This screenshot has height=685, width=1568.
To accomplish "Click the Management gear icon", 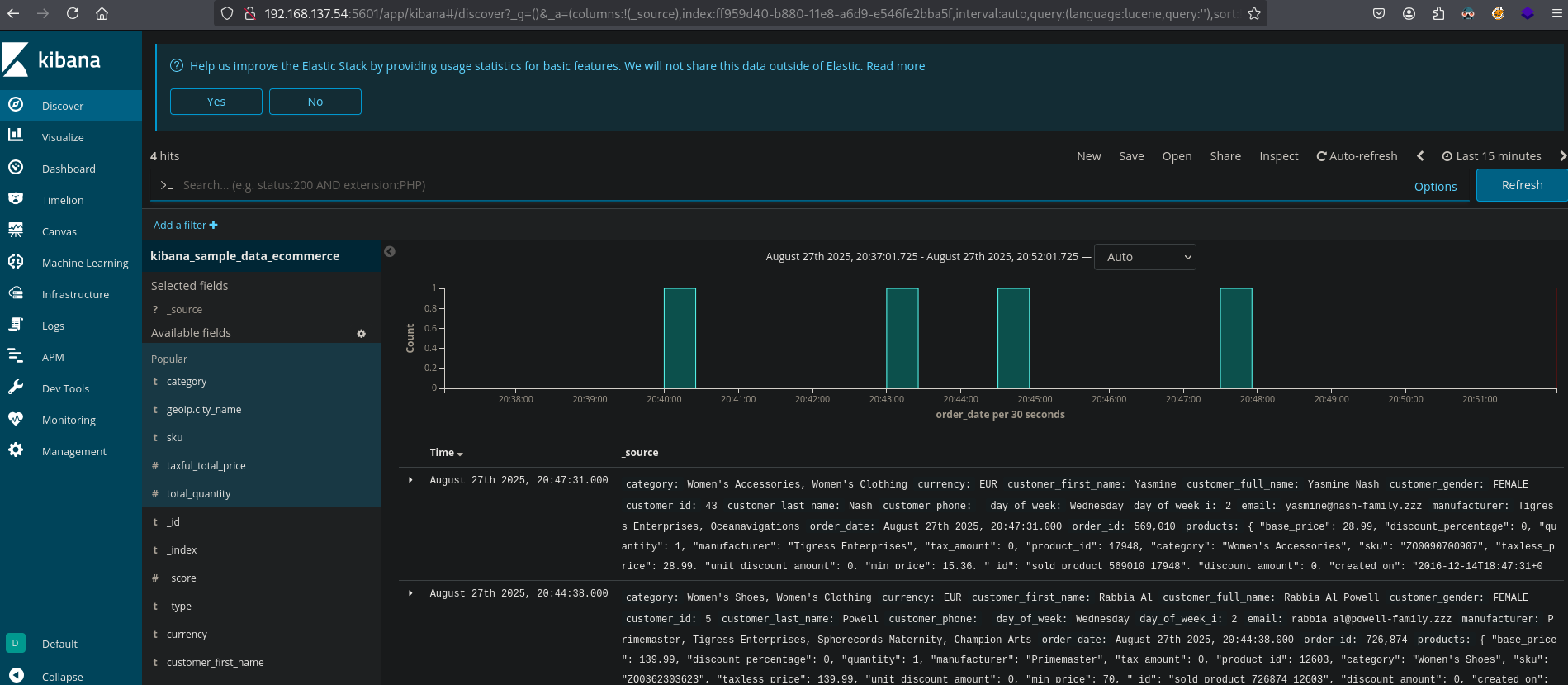I will point(16,450).
